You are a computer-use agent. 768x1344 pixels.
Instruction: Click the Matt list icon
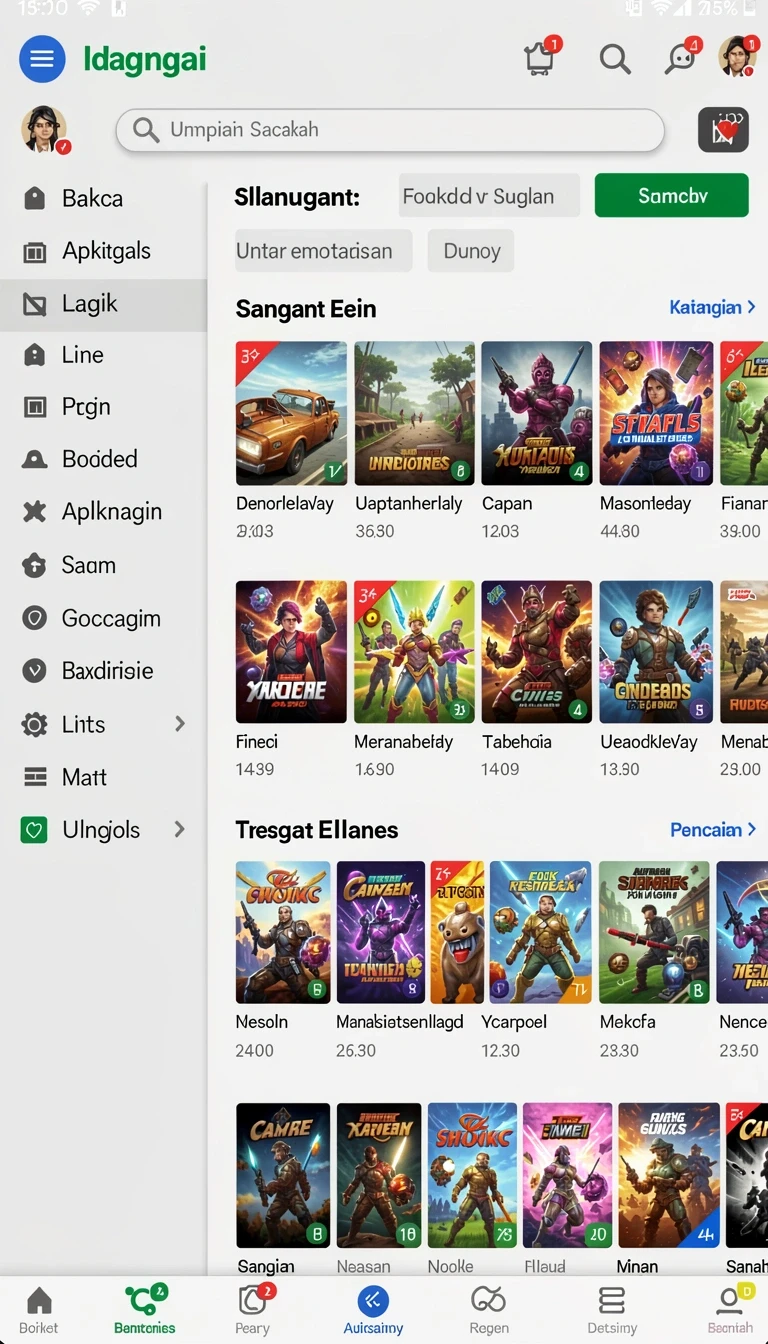click(35, 777)
